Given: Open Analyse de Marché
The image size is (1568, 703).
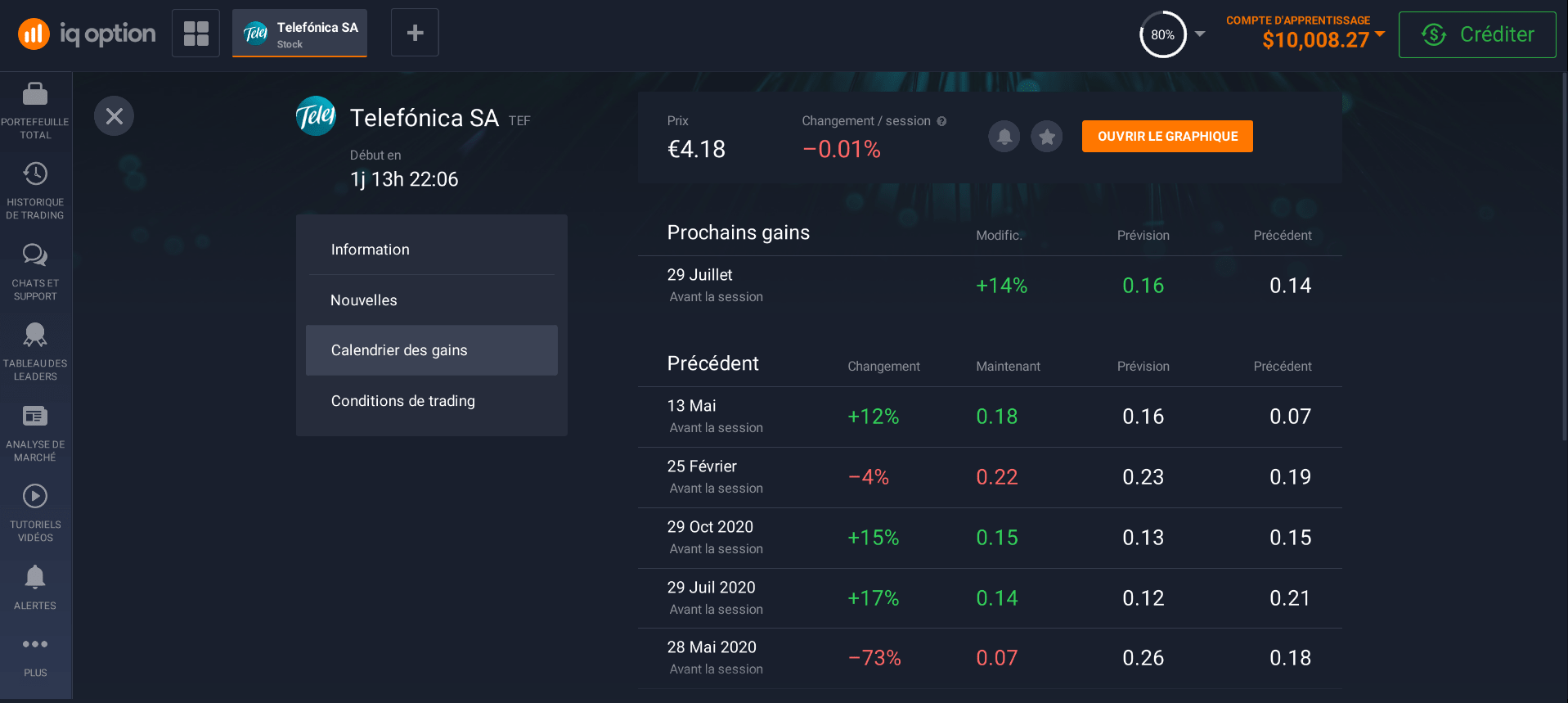Looking at the screenshot, I should pos(35,433).
